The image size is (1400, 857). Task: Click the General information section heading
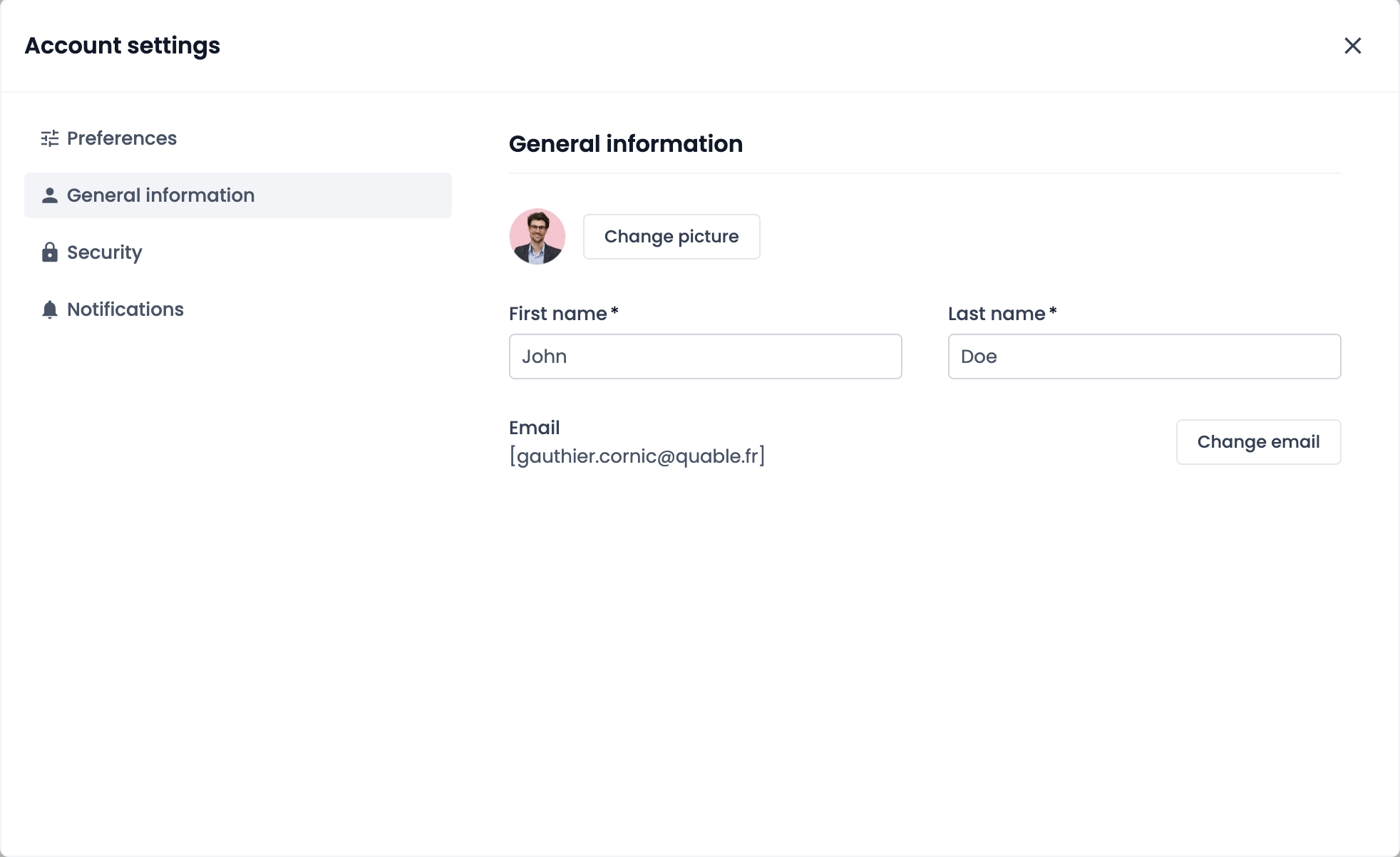(x=626, y=144)
